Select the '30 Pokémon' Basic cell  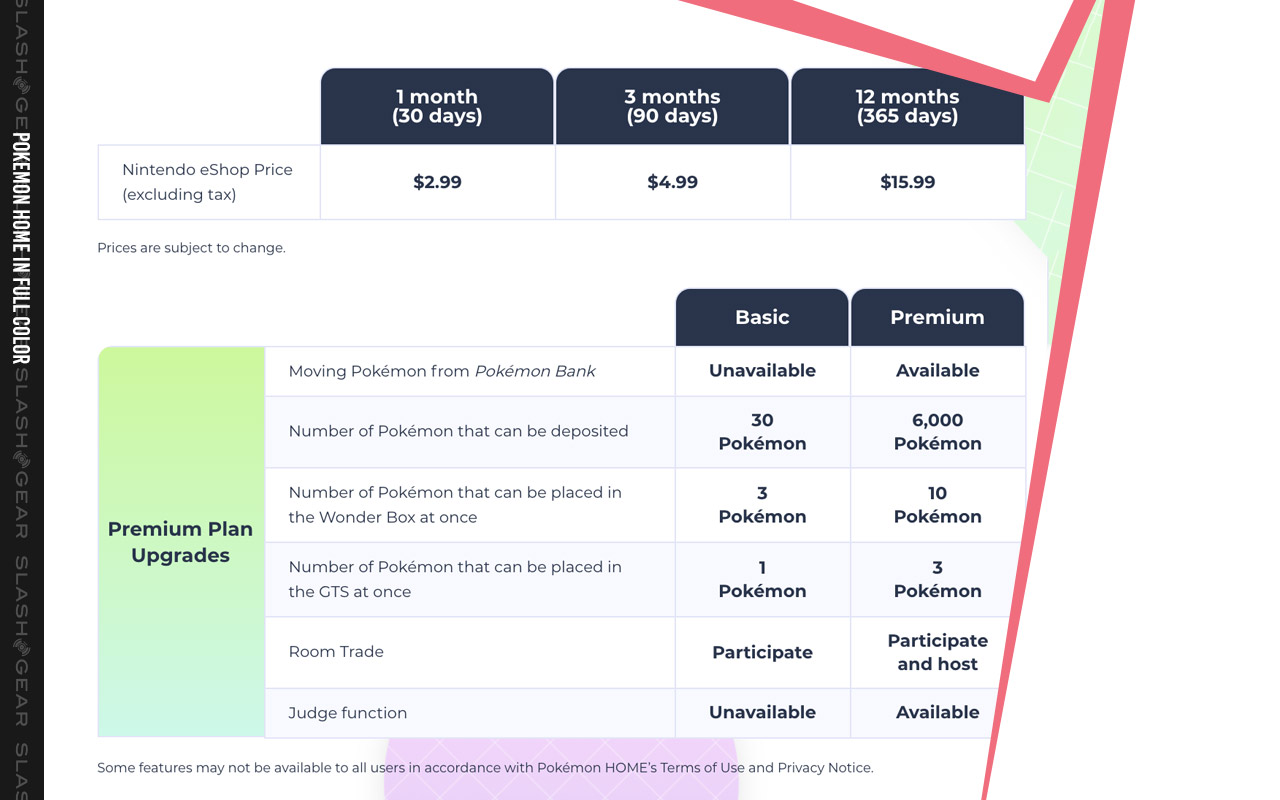click(x=762, y=432)
